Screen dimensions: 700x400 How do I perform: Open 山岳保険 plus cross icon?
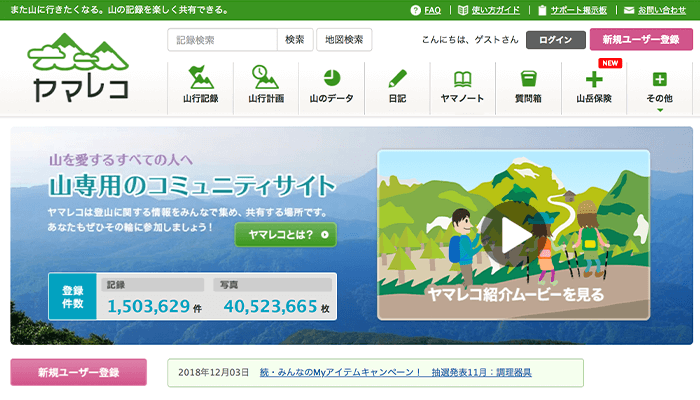pos(594,79)
